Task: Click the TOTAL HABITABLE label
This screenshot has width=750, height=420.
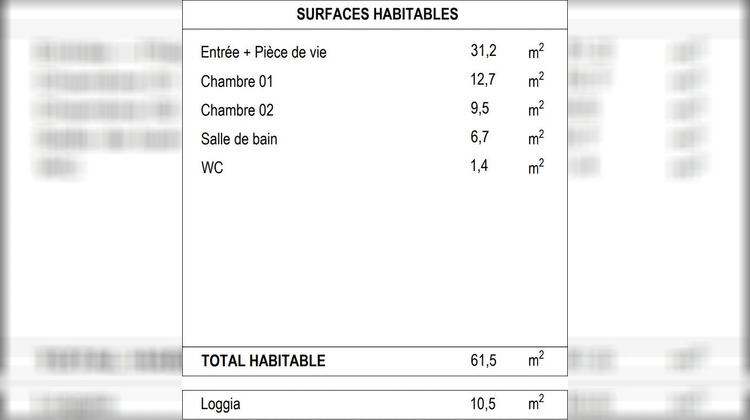Action: coord(263,360)
